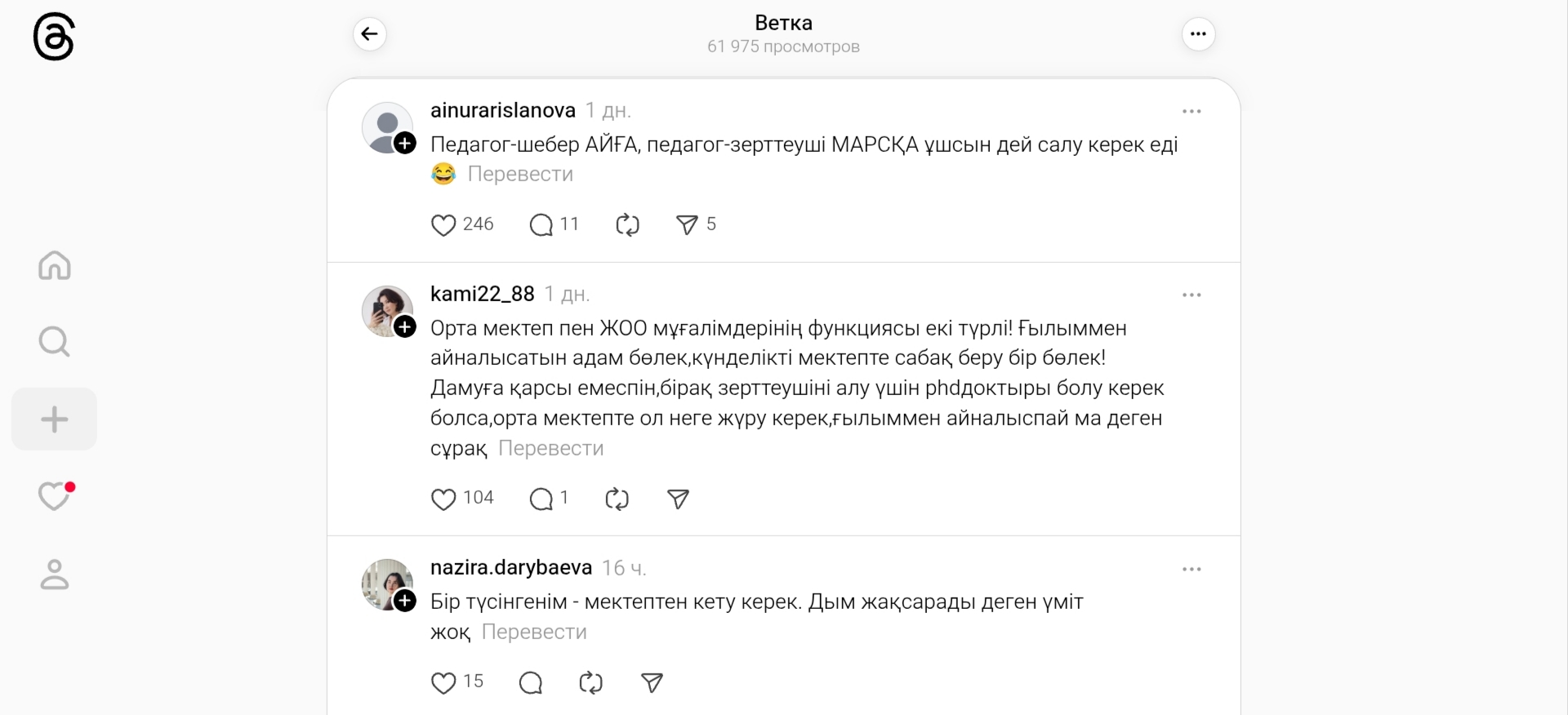Open nazira.darybaeva's profile via username
The image size is (1568, 715).
(x=511, y=567)
